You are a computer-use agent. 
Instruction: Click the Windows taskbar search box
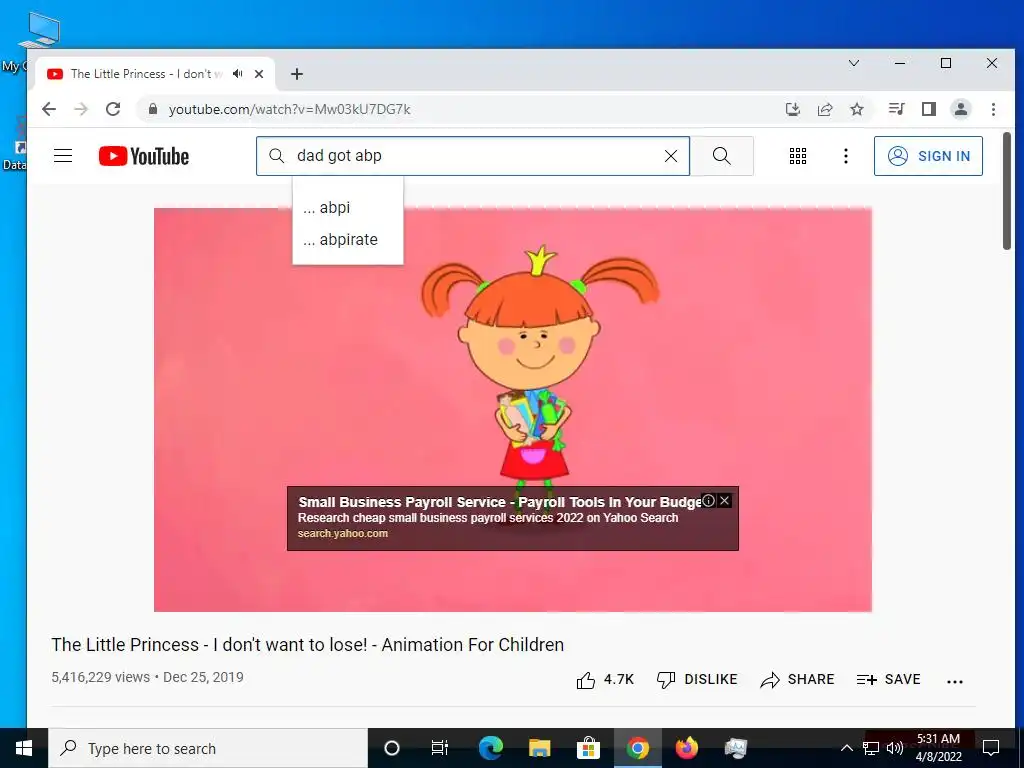[208, 748]
